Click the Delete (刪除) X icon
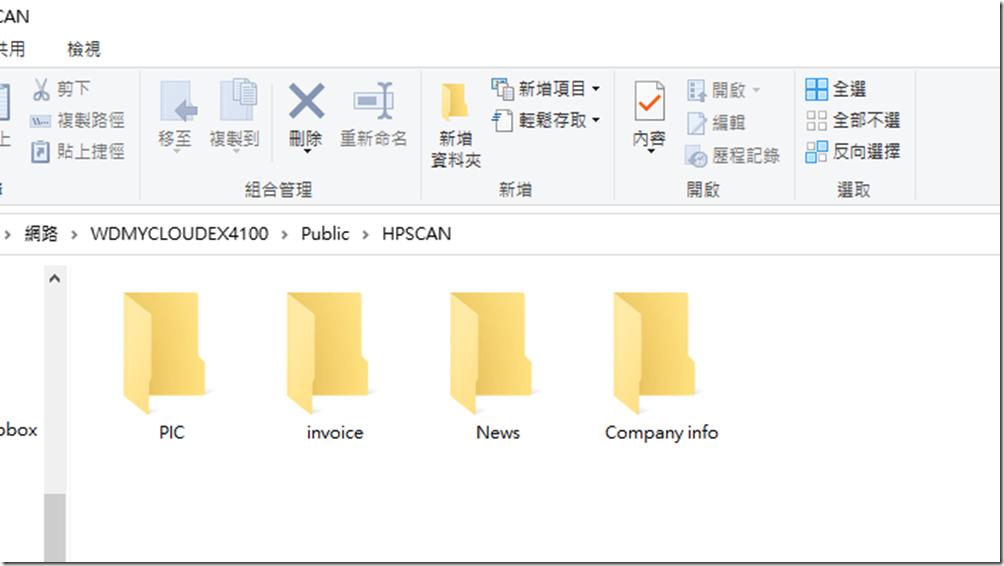 click(x=307, y=101)
